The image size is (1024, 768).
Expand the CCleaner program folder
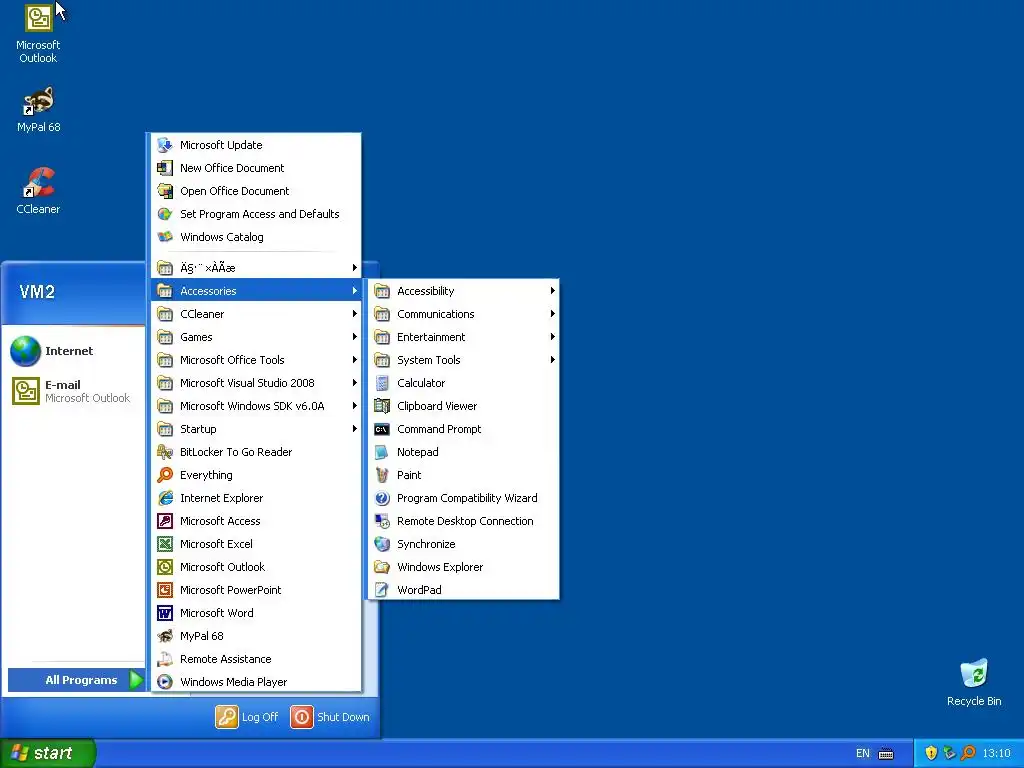(256, 314)
